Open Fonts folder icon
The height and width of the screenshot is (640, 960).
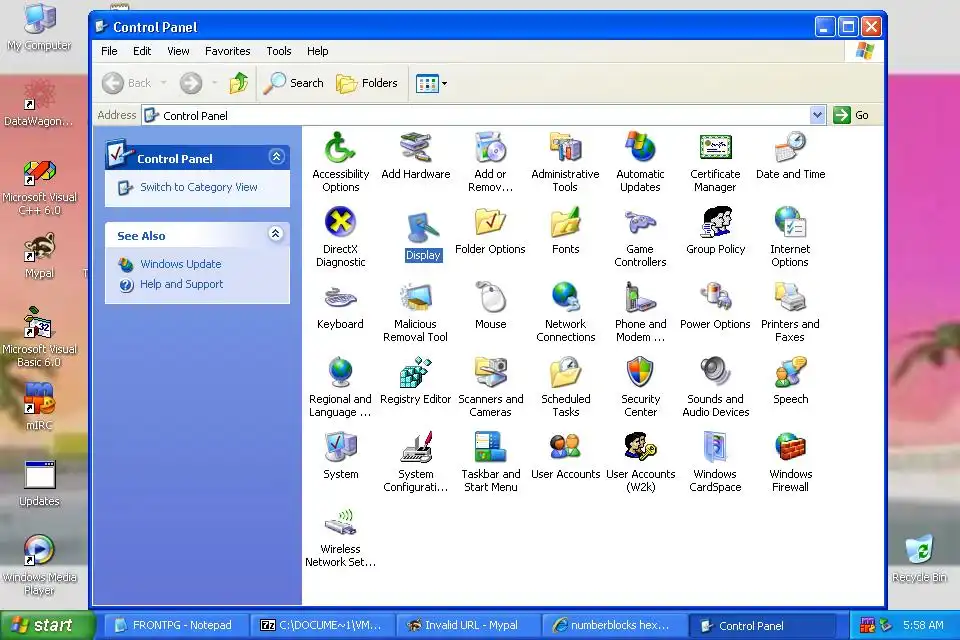(x=565, y=222)
